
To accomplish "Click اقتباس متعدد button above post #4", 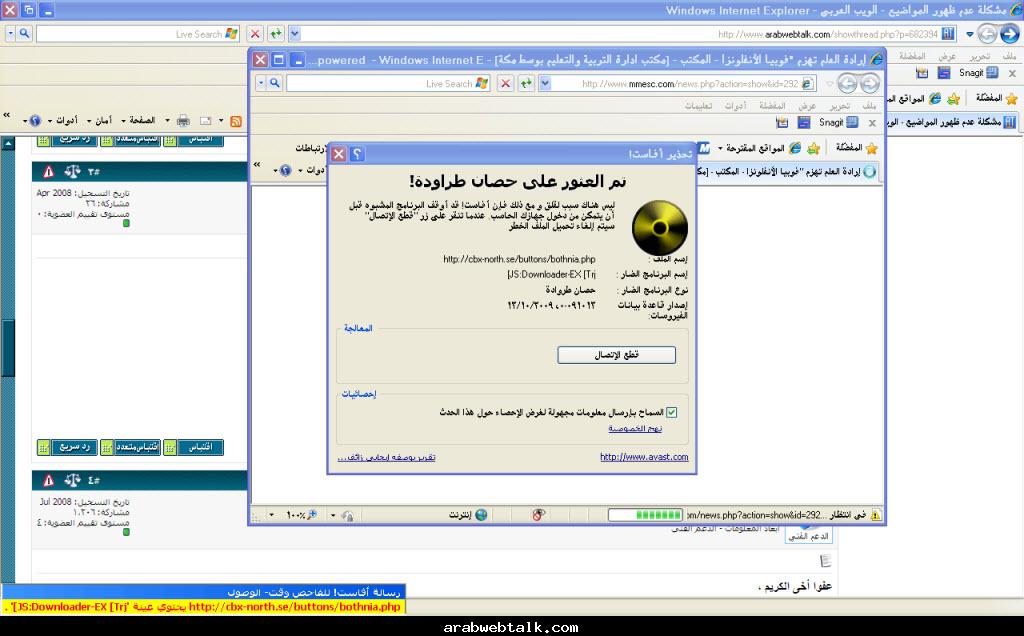I will (131, 447).
